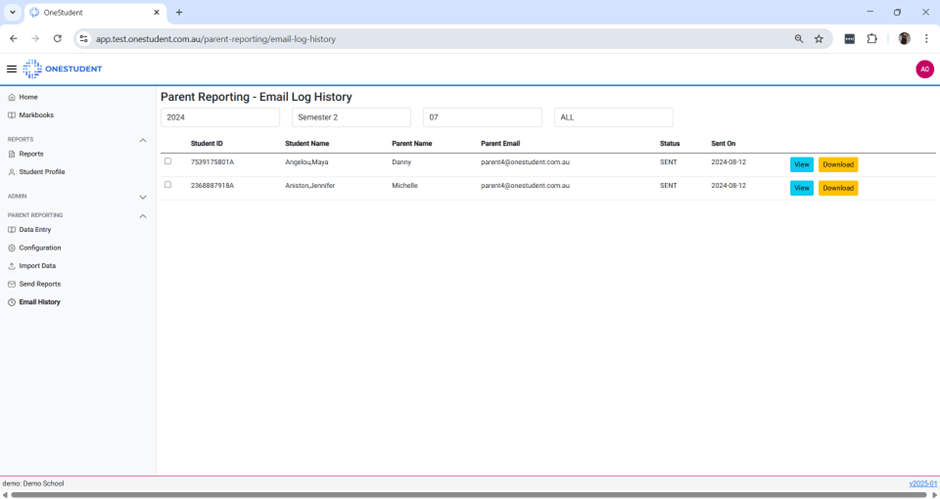This screenshot has width=940, height=499.
Task: Click the horizontal scrollbar at bottom
Action: (470, 495)
